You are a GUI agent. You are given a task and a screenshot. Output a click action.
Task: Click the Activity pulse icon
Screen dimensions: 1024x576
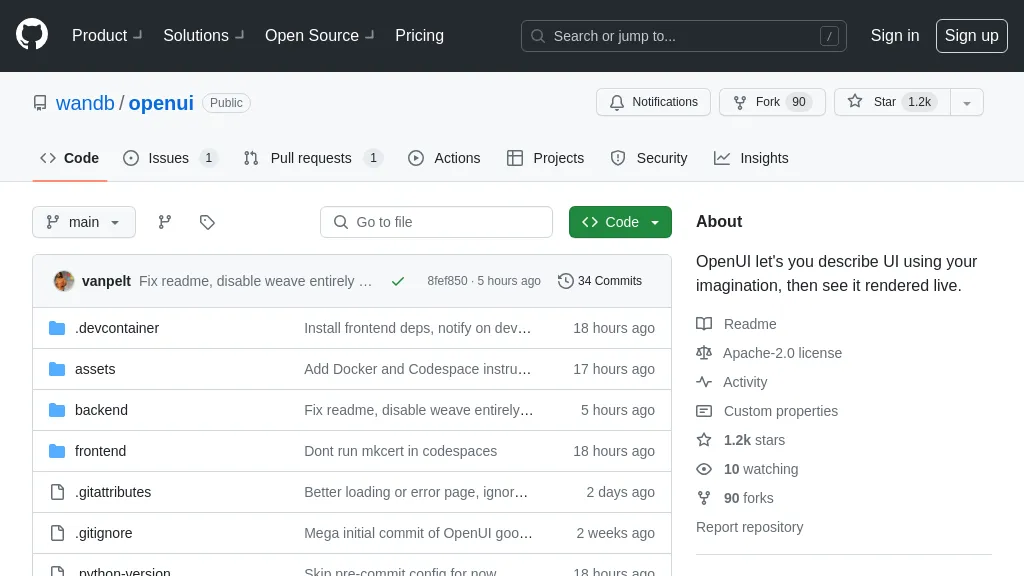pos(703,382)
